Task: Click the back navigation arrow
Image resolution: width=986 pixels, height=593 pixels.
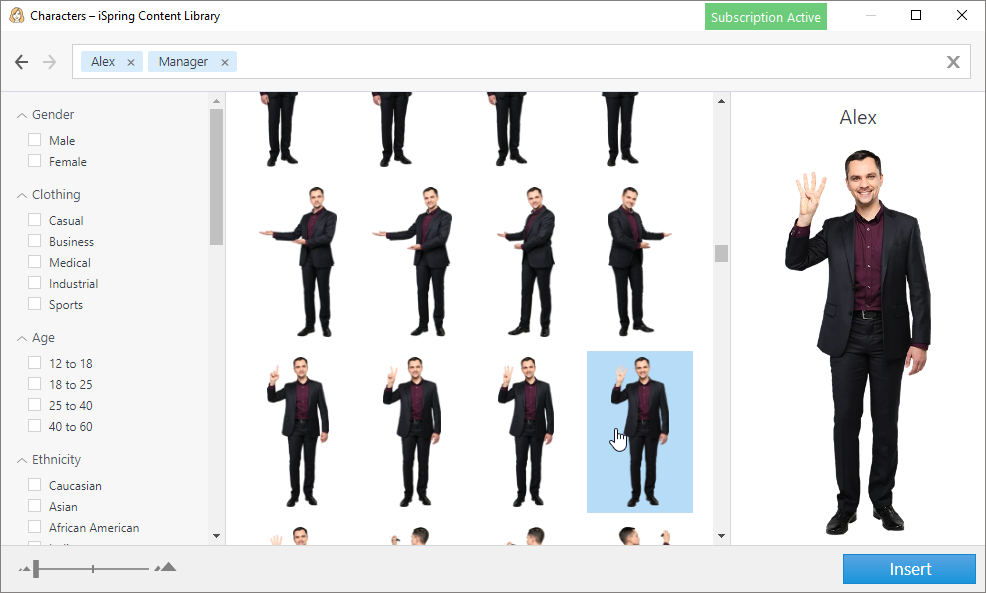Action: coord(22,61)
